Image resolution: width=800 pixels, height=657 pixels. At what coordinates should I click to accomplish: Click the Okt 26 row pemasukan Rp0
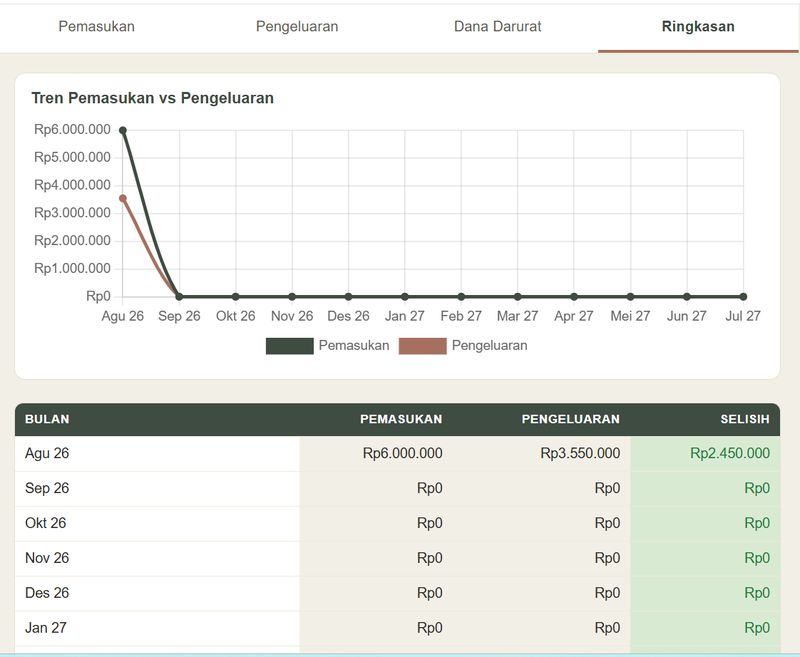[x=430, y=523]
